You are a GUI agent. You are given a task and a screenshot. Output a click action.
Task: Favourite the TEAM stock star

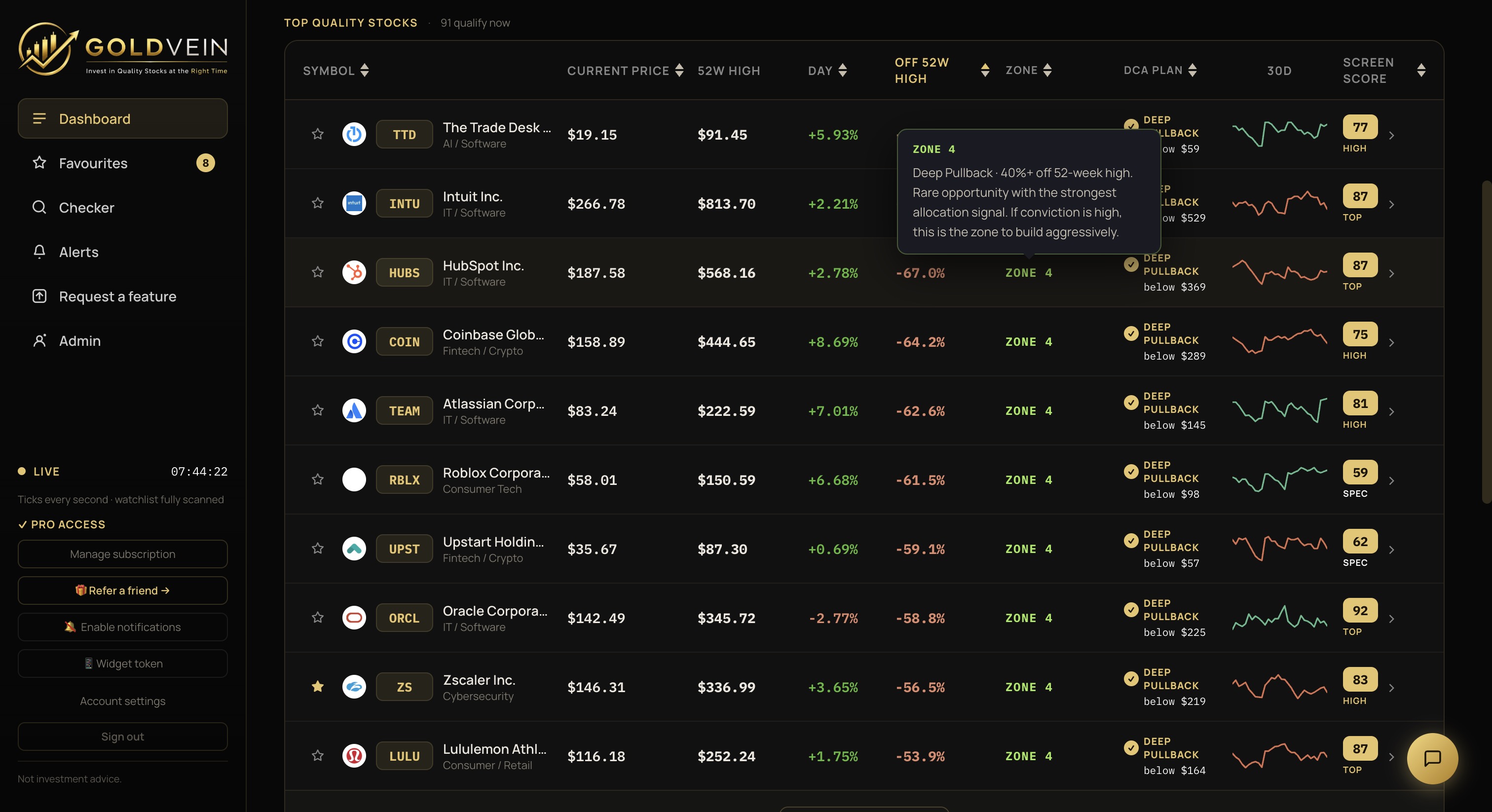click(317, 410)
